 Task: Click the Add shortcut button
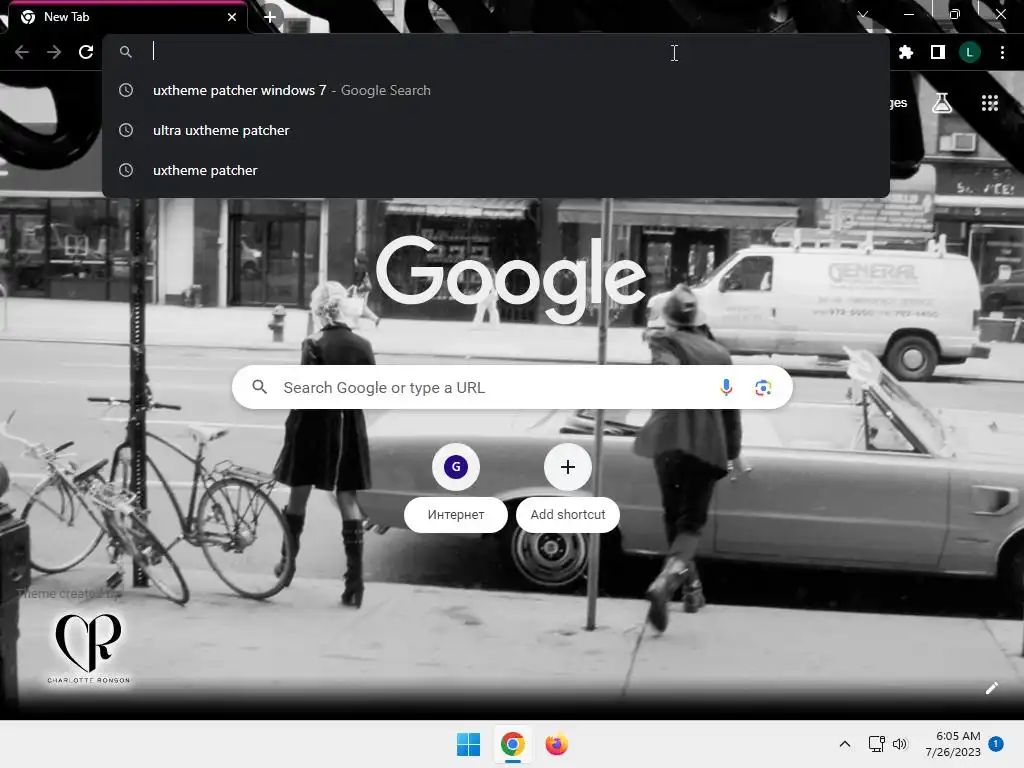[568, 488]
